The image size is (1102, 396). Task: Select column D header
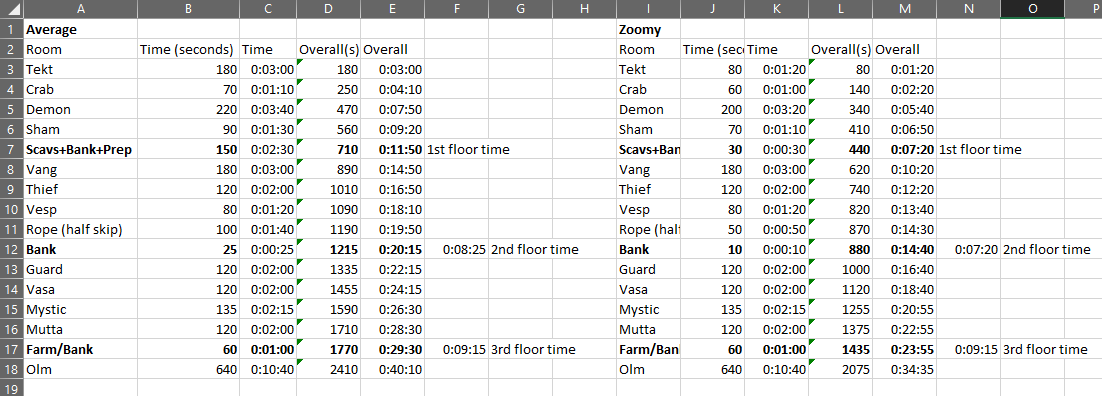[x=329, y=9]
